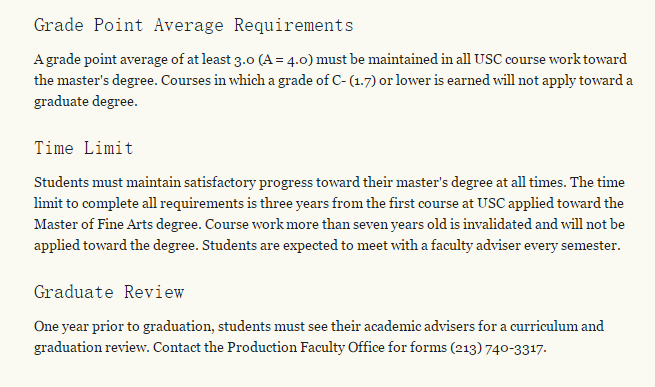Click the Time Limit heading
This screenshot has height=387, width=655.
pos(84,148)
